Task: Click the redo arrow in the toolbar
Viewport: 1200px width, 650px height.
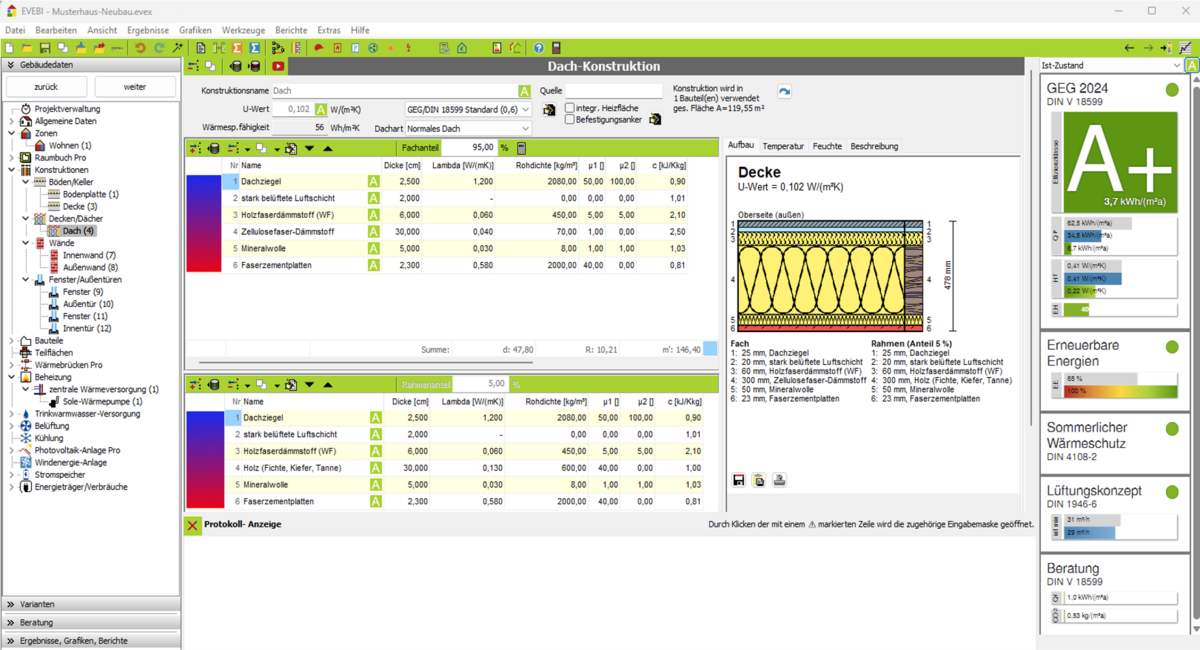Action: click(159, 48)
